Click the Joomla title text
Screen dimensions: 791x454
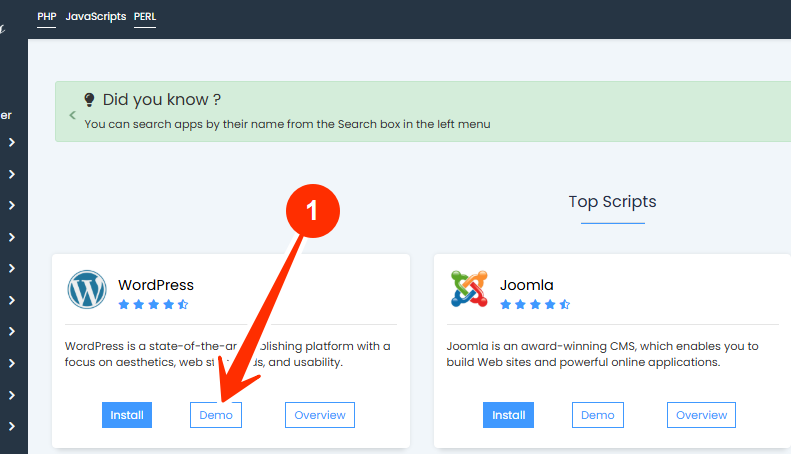(527, 285)
